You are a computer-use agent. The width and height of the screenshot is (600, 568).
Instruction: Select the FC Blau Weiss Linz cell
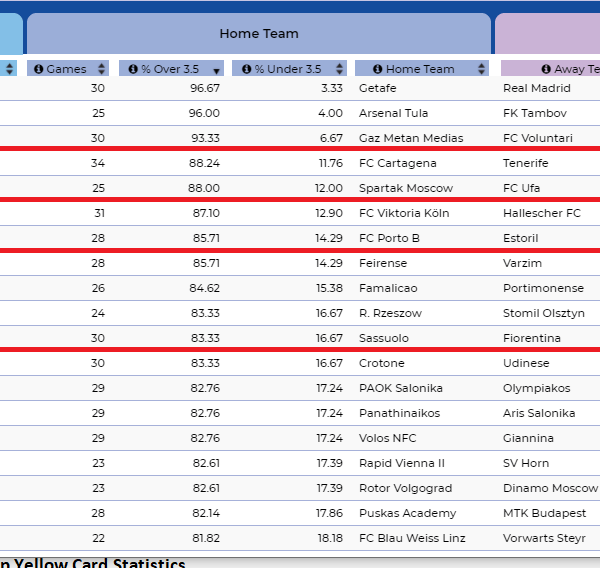(x=412, y=538)
